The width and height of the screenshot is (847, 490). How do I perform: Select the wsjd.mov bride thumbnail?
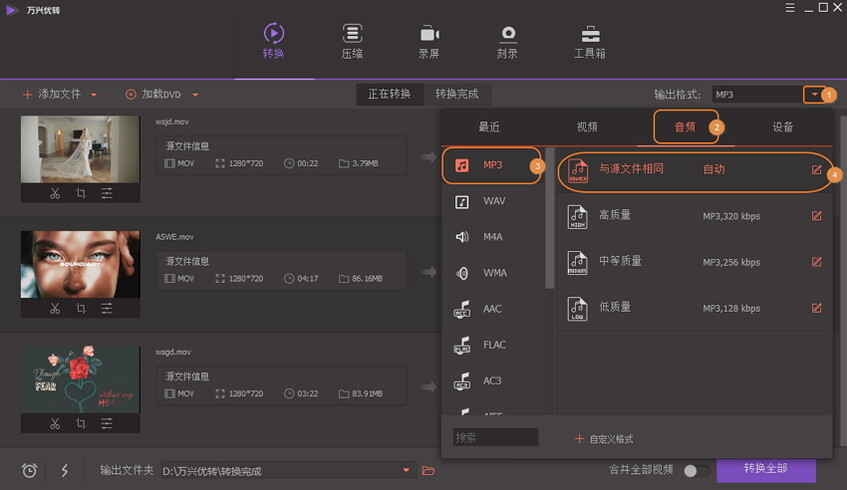point(80,149)
